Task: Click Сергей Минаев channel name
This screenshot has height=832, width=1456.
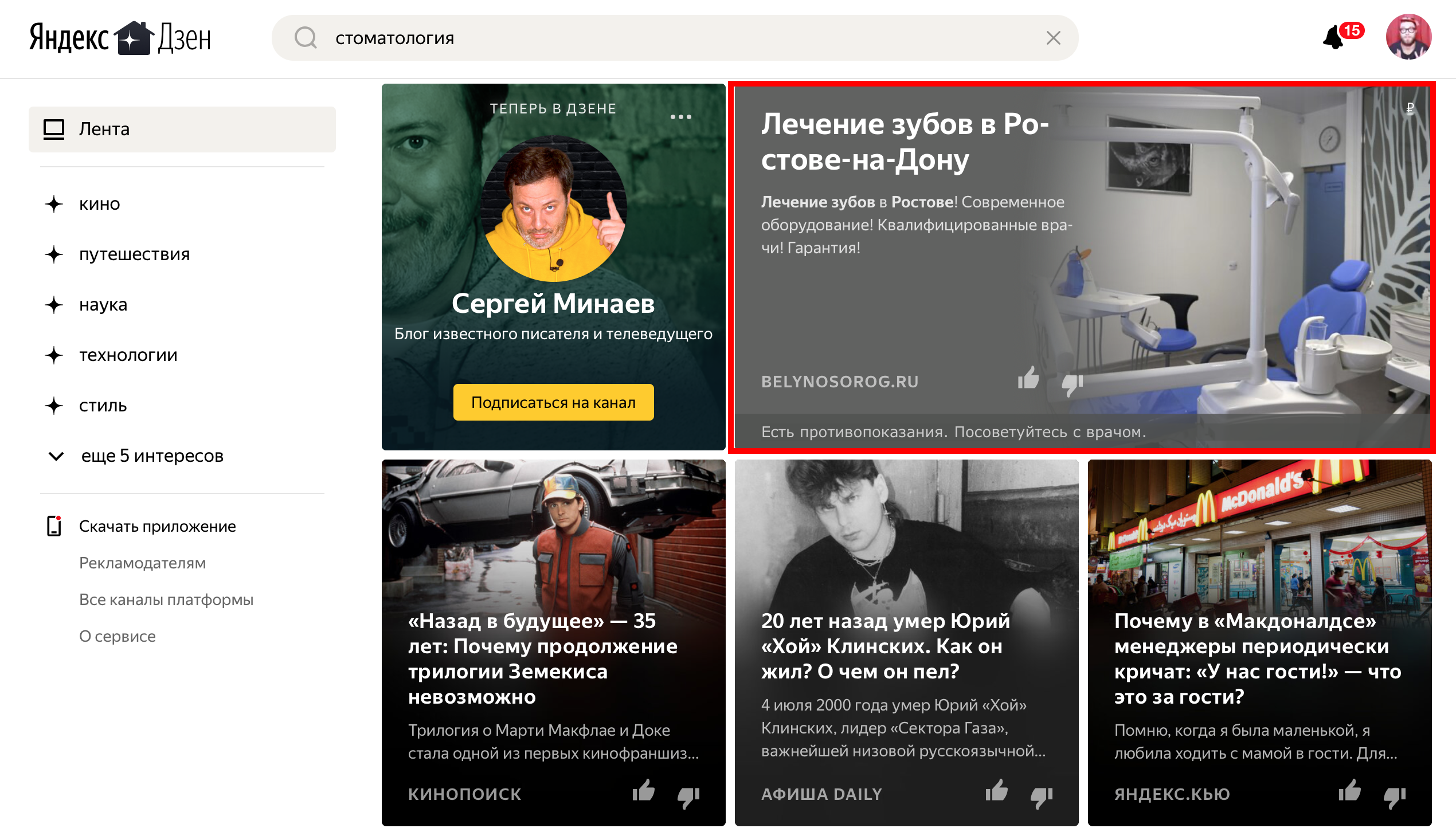Action: [553, 303]
